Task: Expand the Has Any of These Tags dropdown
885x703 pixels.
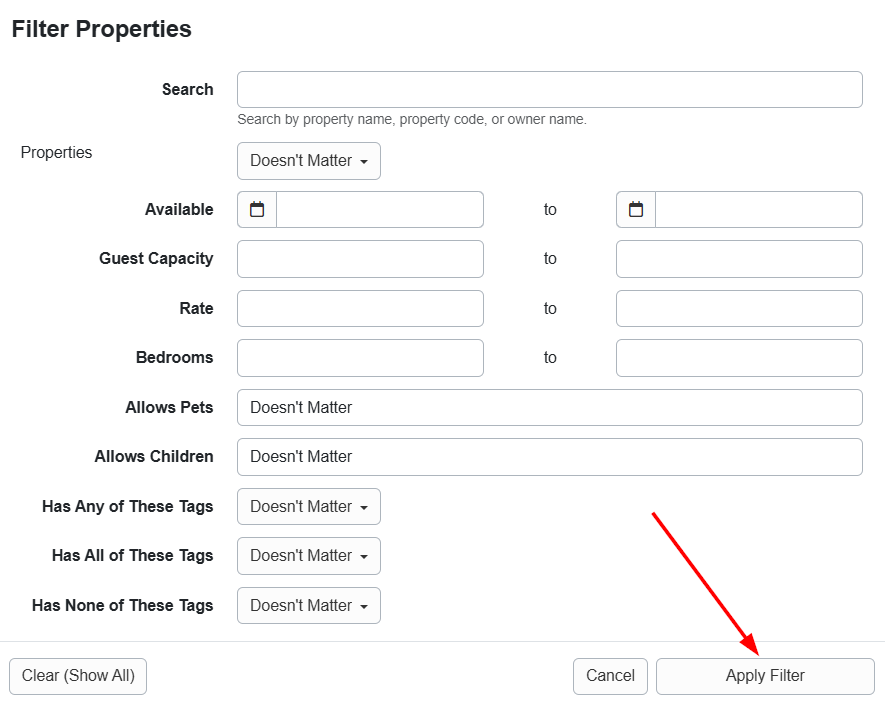Action: point(308,507)
